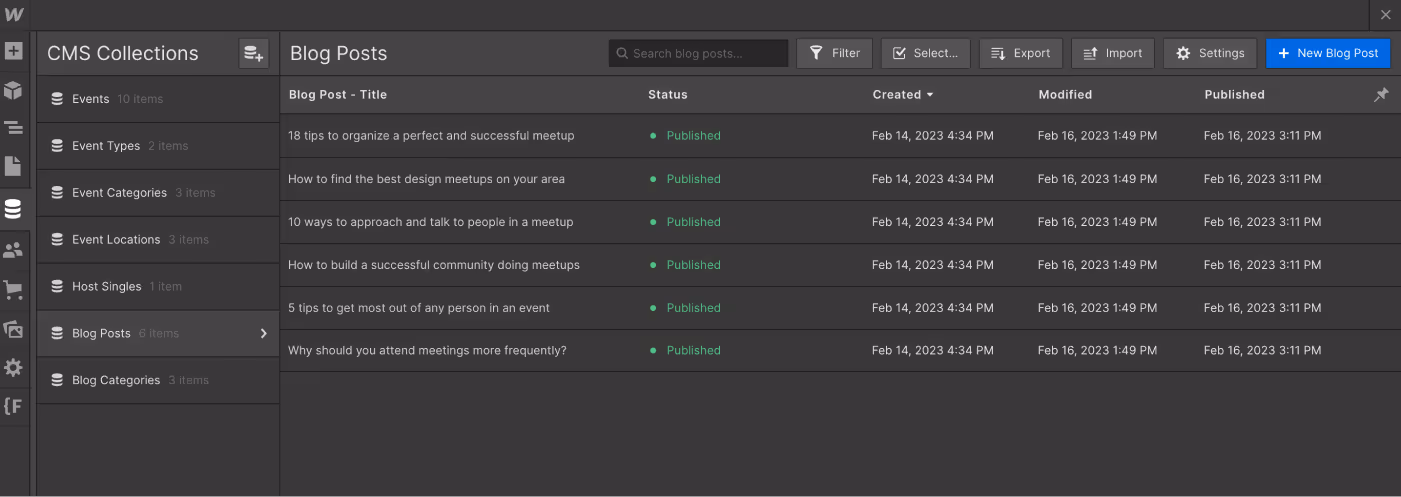This screenshot has height=497, width=1401.
Task: Open the blog post about design meetups
Action: pos(426,179)
